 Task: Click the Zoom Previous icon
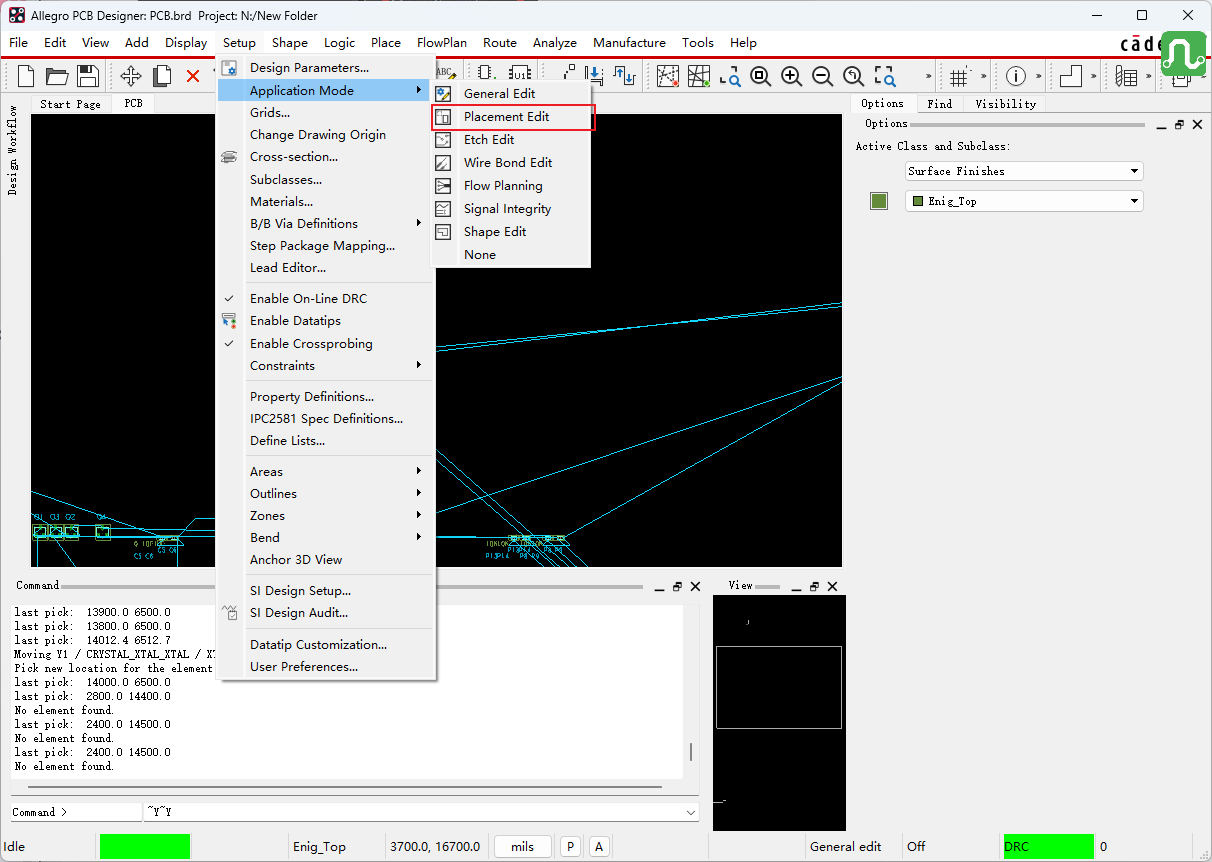[x=853, y=76]
